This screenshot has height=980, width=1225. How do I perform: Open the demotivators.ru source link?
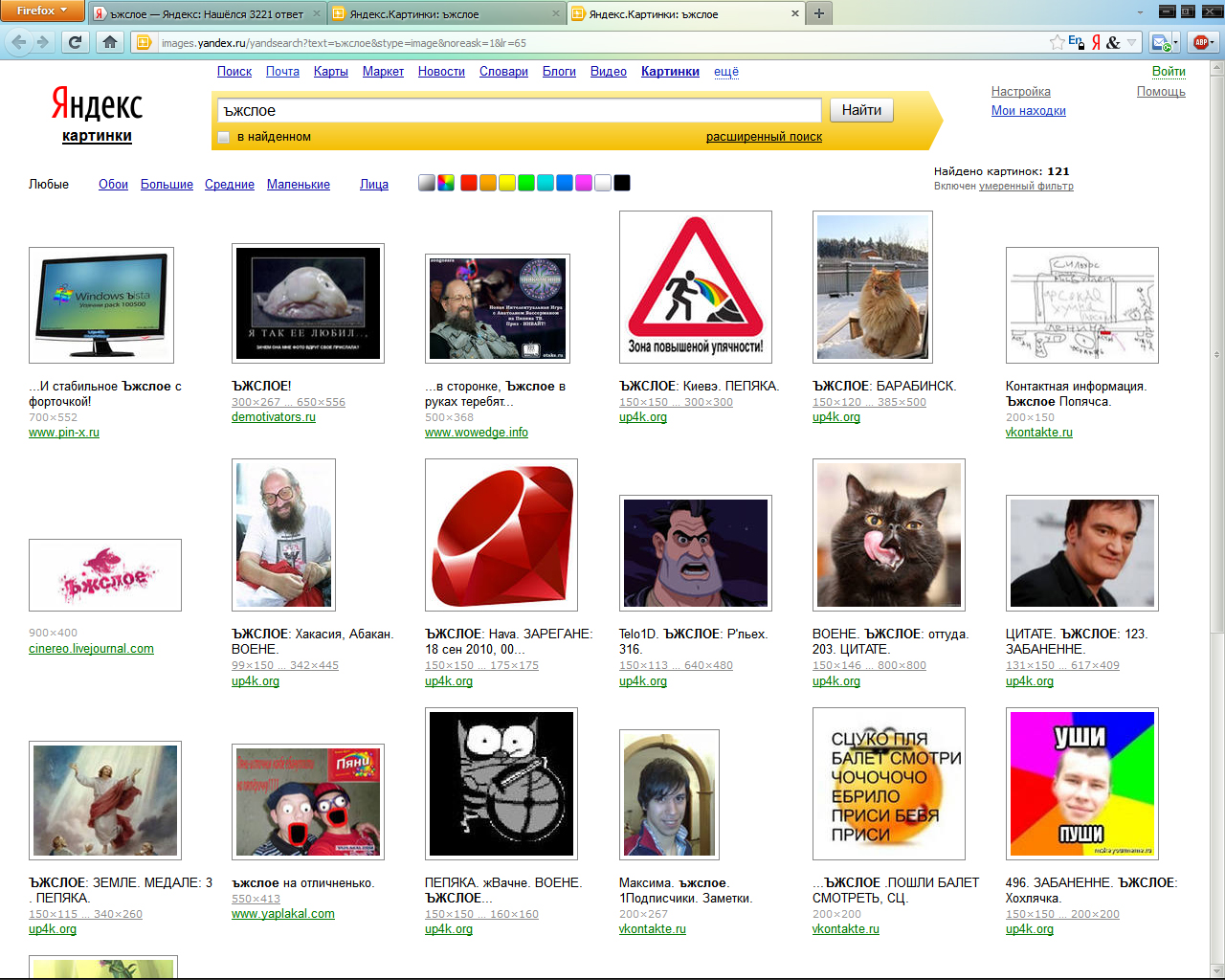tap(274, 417)
